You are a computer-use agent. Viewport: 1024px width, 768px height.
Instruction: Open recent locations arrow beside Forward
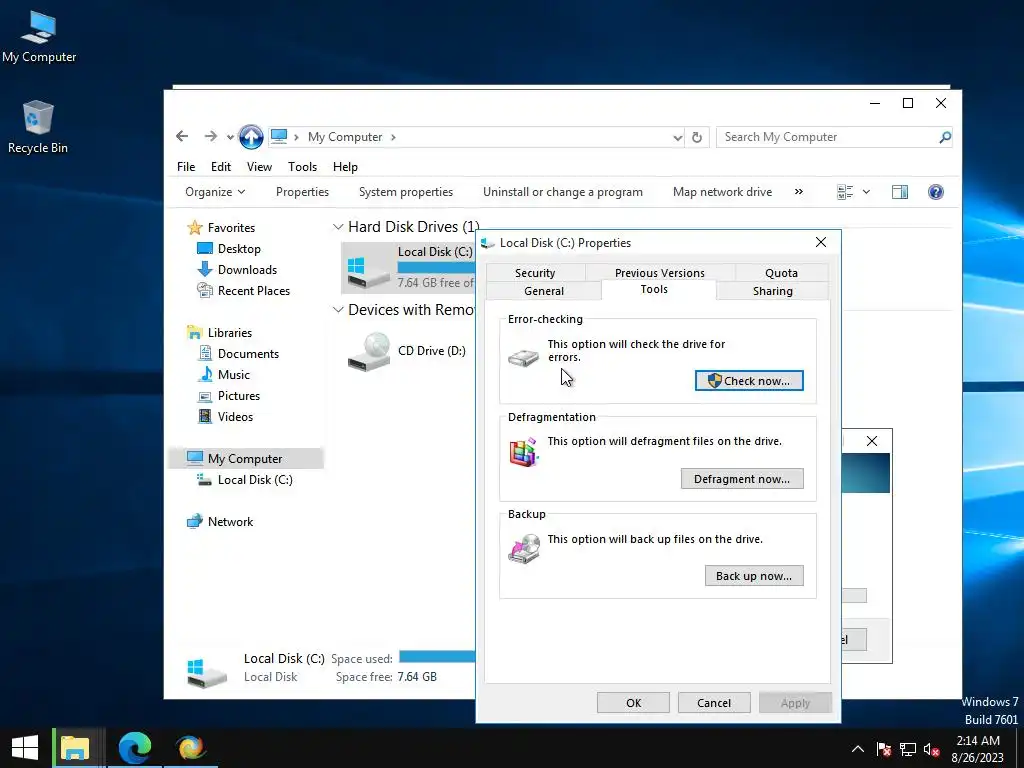tap(230, 137)
